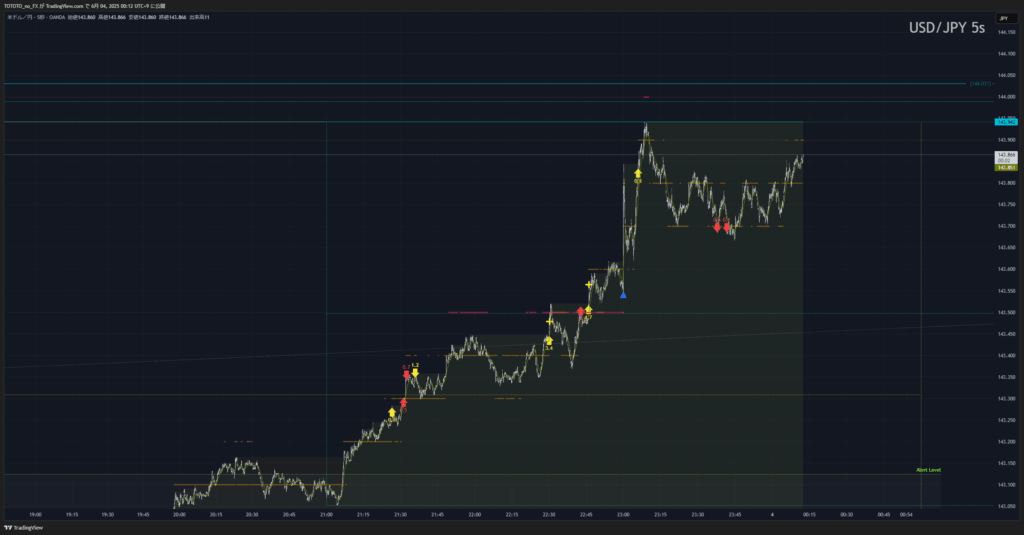Click the blue up-triangle marker on the chart
Viewport: 1024px width, 535px height.
click(623, 295)
